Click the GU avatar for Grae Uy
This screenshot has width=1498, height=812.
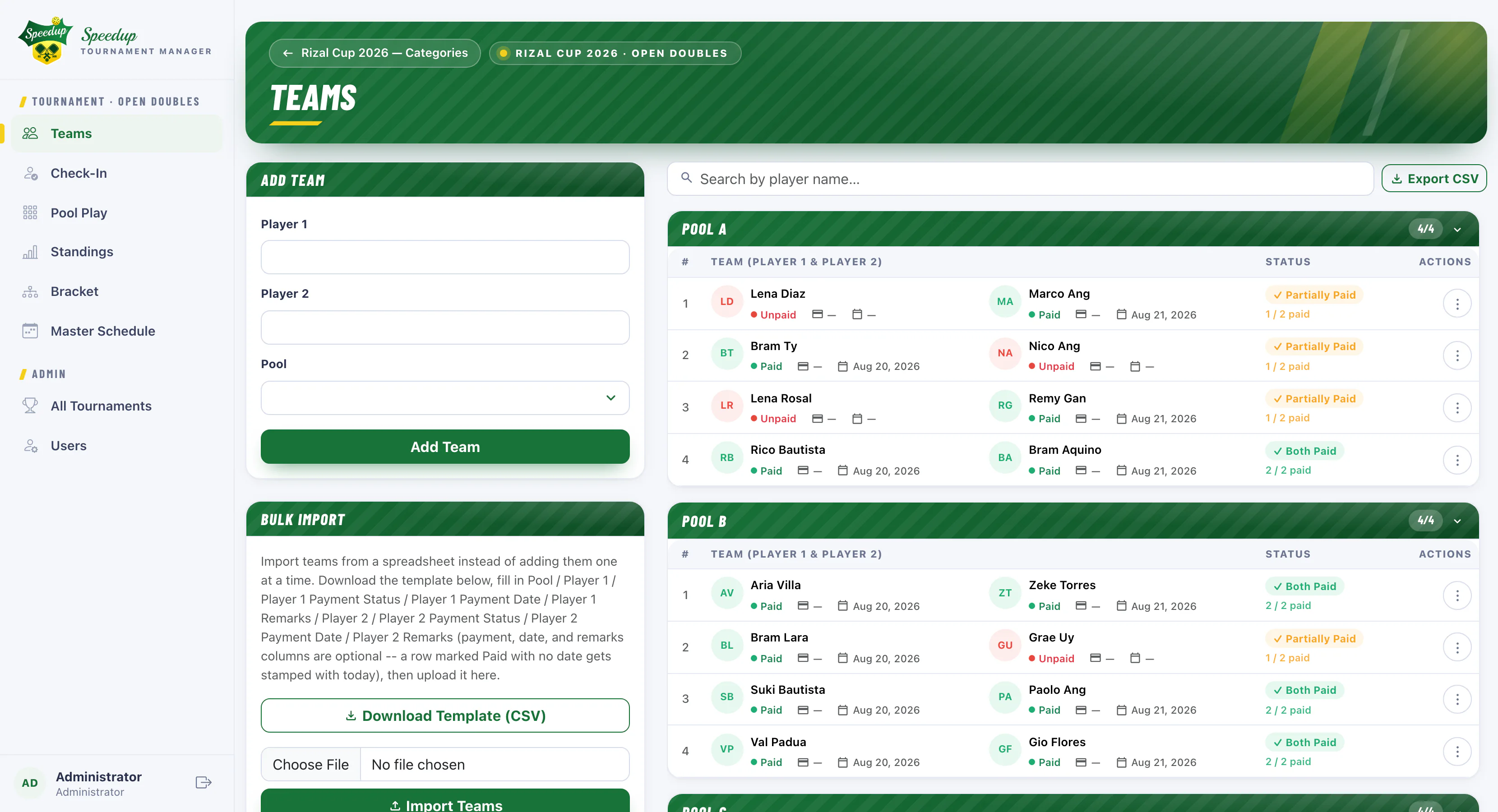click(x=1005, y=645)
